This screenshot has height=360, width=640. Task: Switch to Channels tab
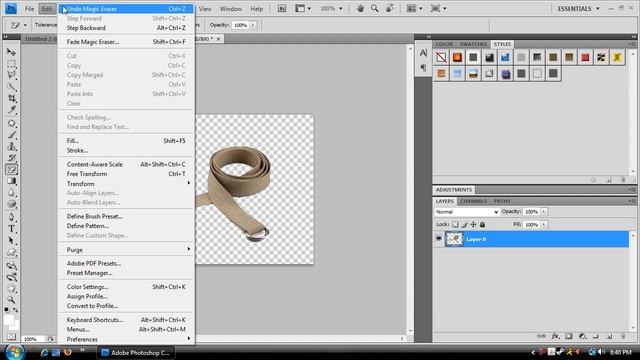click(473, 201)
